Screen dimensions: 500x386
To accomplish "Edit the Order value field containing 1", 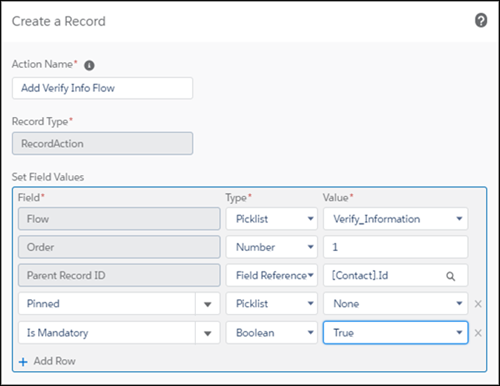I will coord(396,247).
